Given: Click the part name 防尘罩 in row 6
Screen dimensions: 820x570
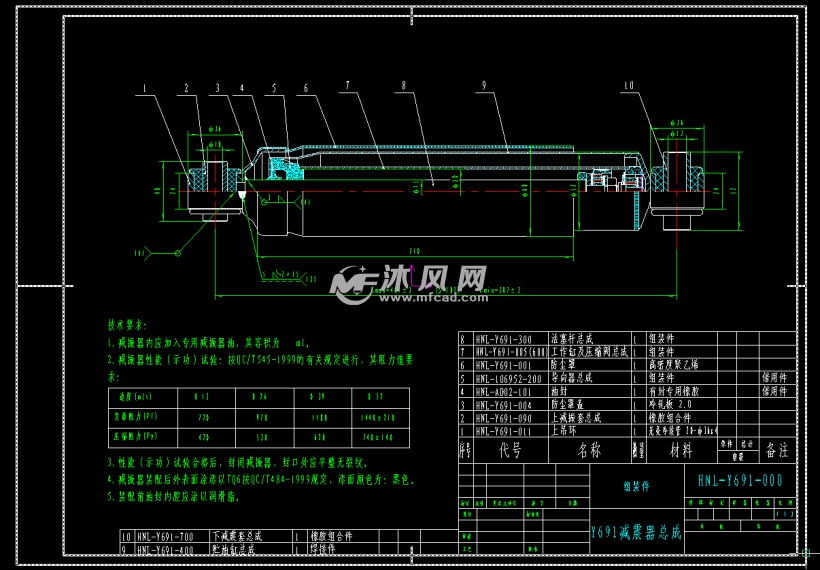Looking at the screenshot, I should click(563, 364).
